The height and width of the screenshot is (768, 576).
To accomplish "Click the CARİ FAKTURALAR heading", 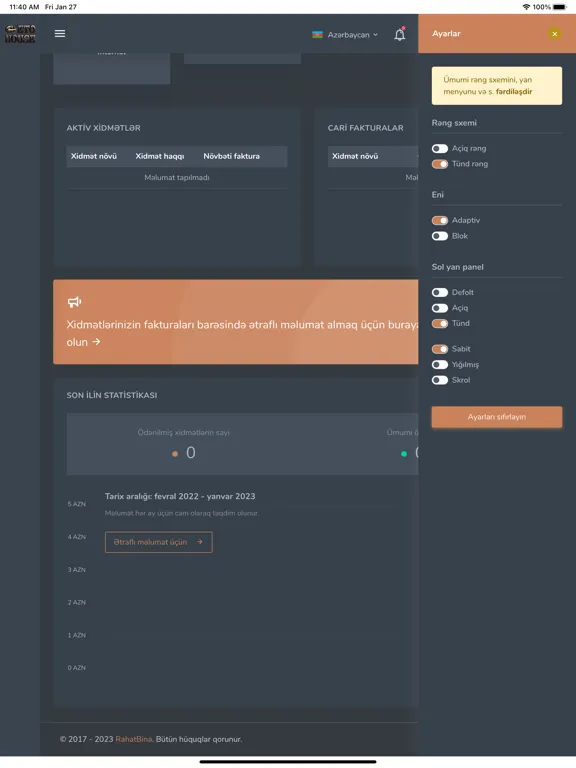I will pyautogui.click(x=365, y=128).
